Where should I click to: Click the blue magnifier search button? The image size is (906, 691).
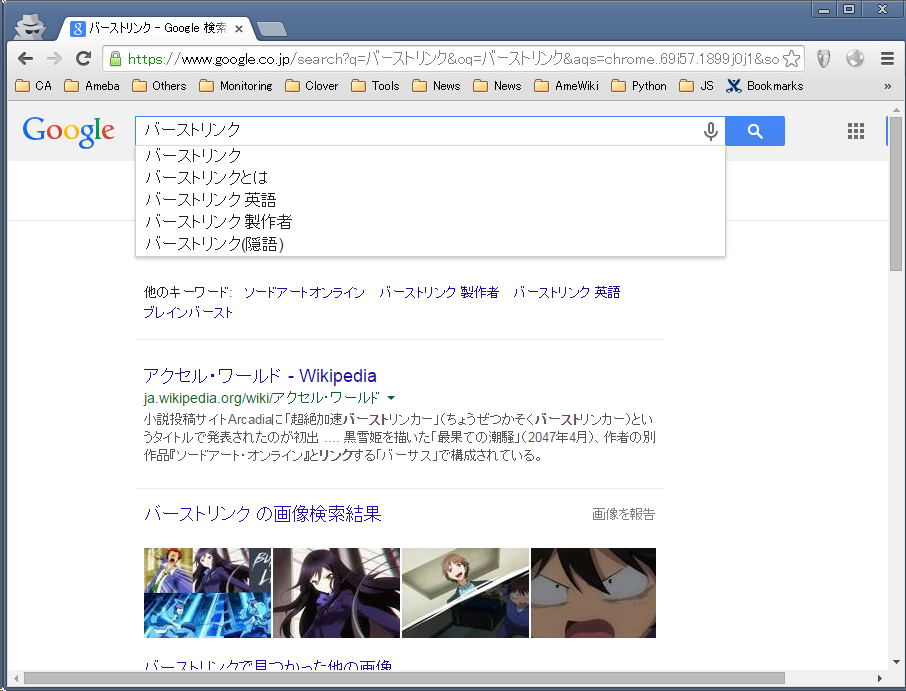coord(755,131)
